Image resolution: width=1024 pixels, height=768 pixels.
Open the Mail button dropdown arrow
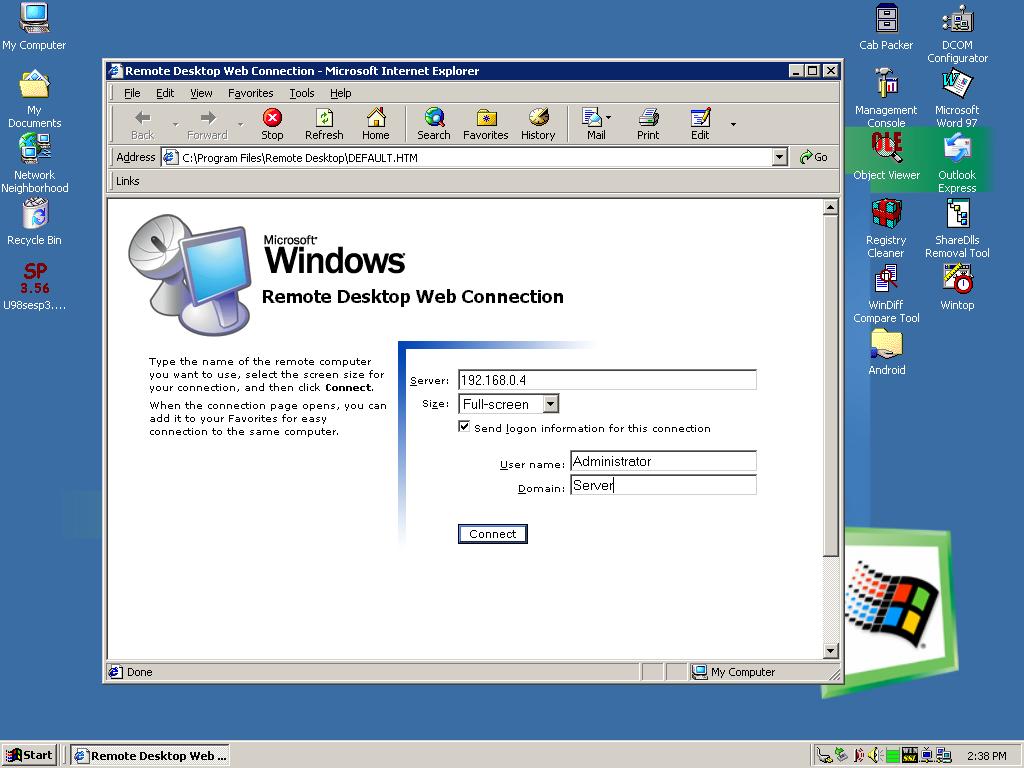609,118
